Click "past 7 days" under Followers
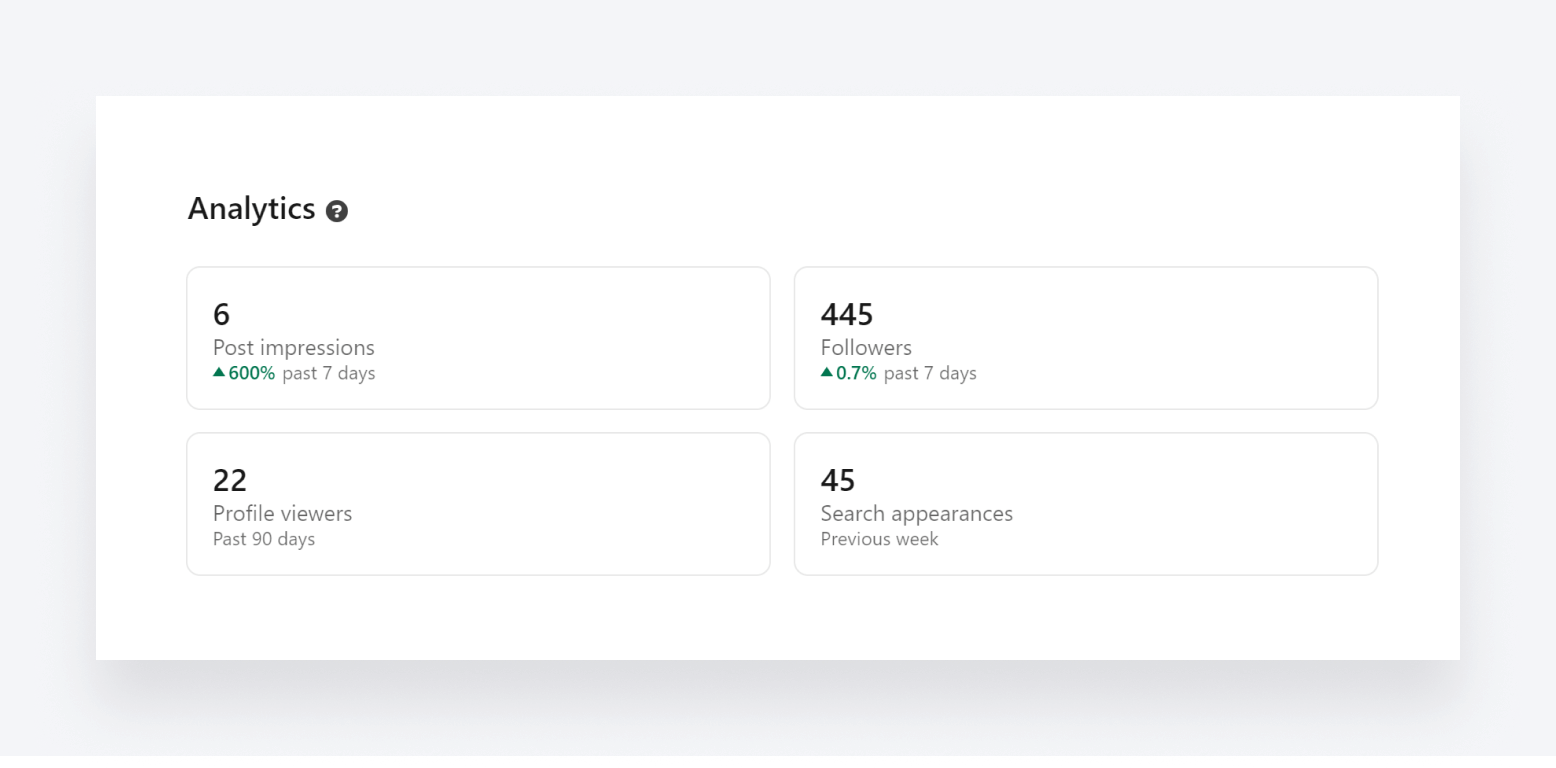Viewport: 1556px width, 768px height. pos(930,373)
